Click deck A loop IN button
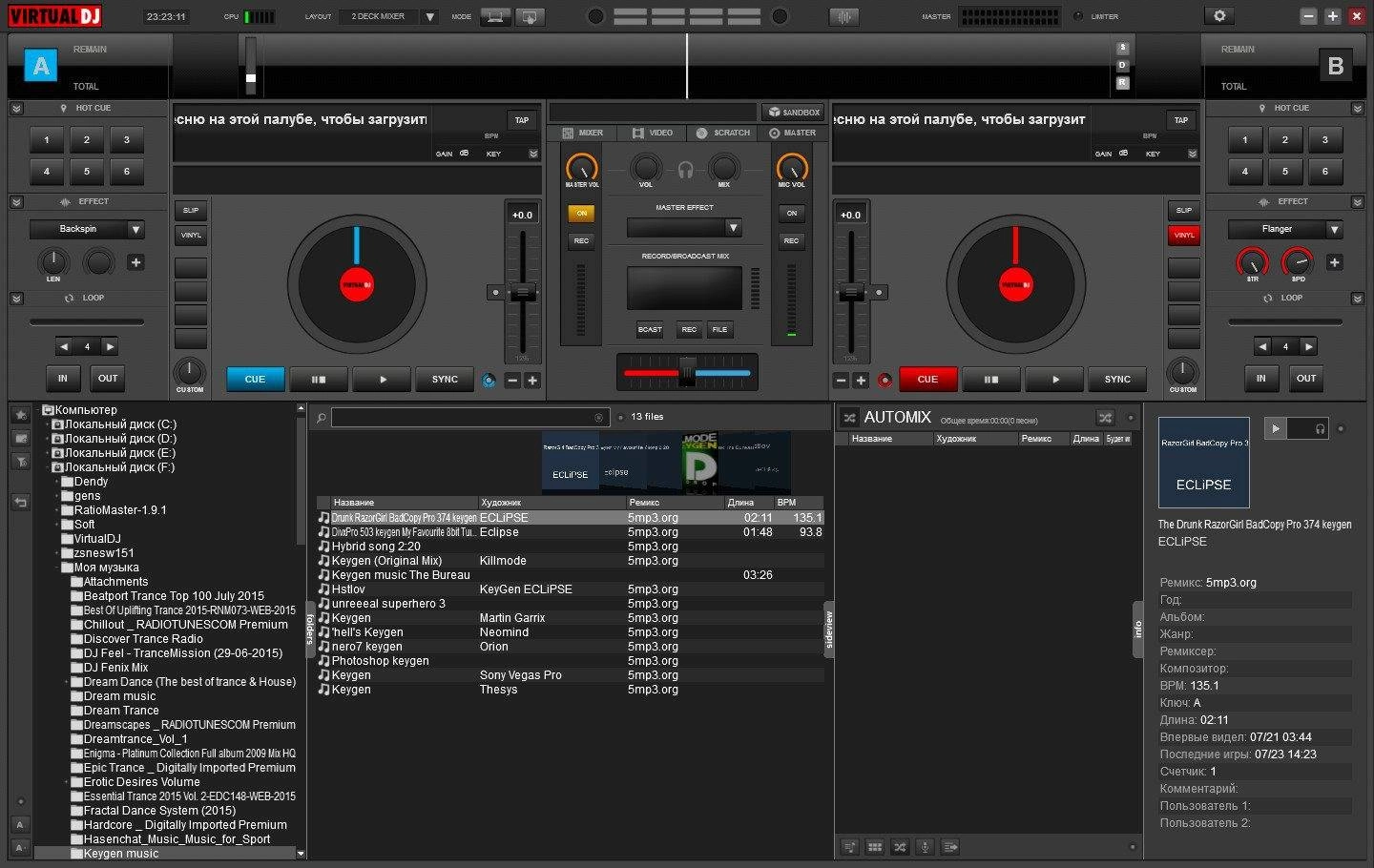 (63, 379)
